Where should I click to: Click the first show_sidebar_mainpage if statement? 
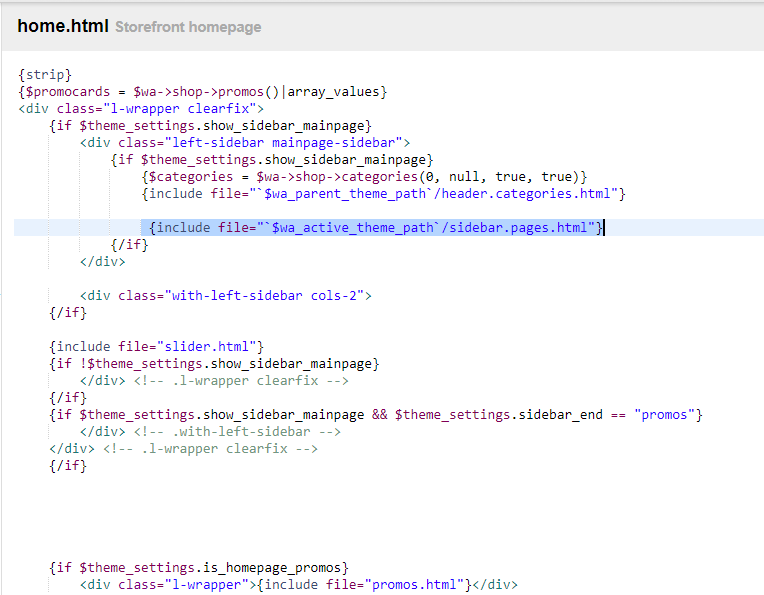[210, 125]
